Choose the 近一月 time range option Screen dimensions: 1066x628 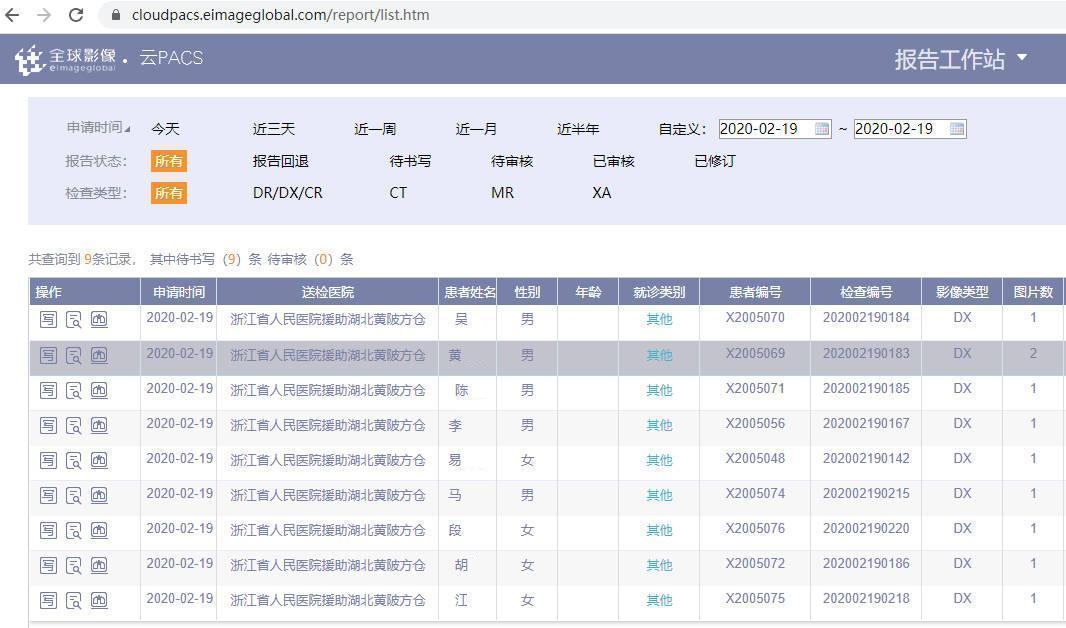click(476, 129)
